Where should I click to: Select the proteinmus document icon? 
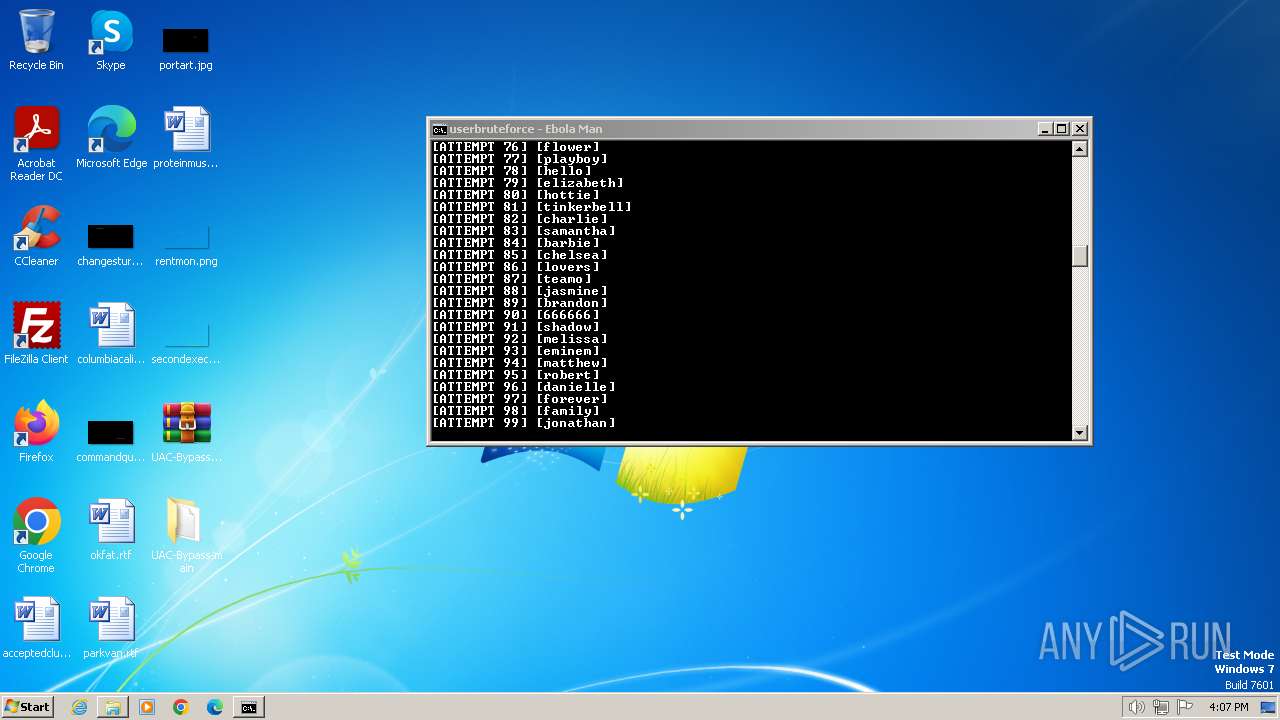tap(186, 138)
